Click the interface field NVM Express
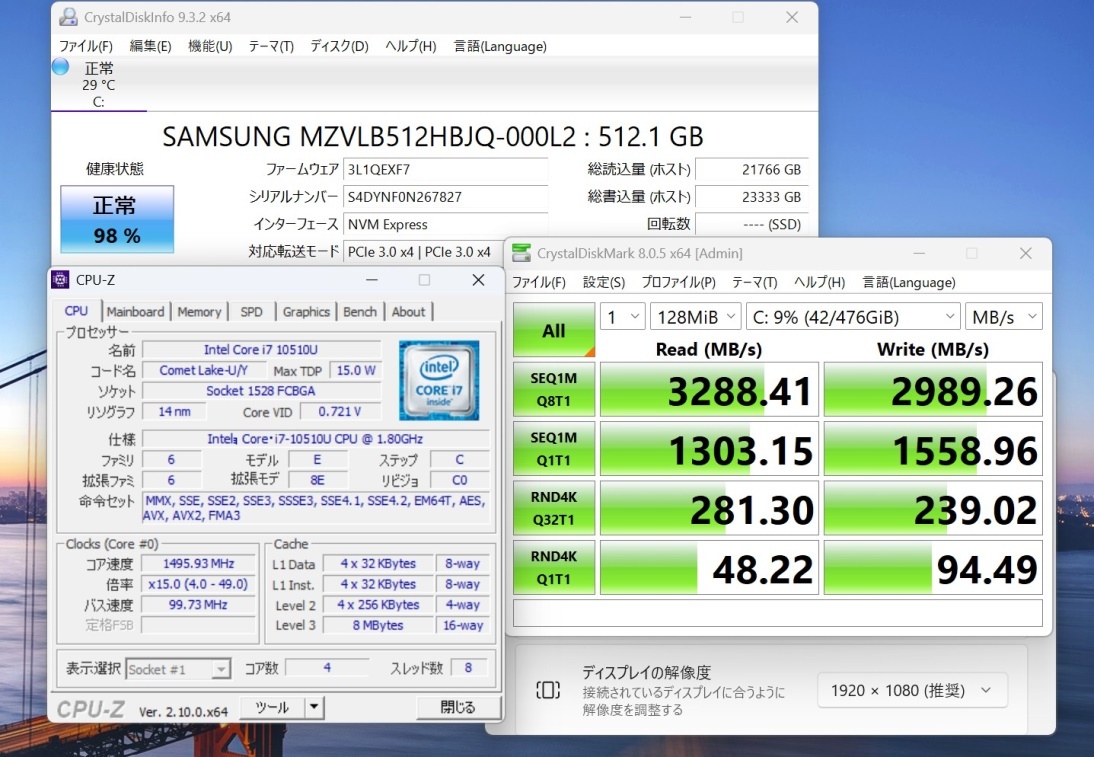Screen dimensions: 1094x757 click(x=445, y=224)
